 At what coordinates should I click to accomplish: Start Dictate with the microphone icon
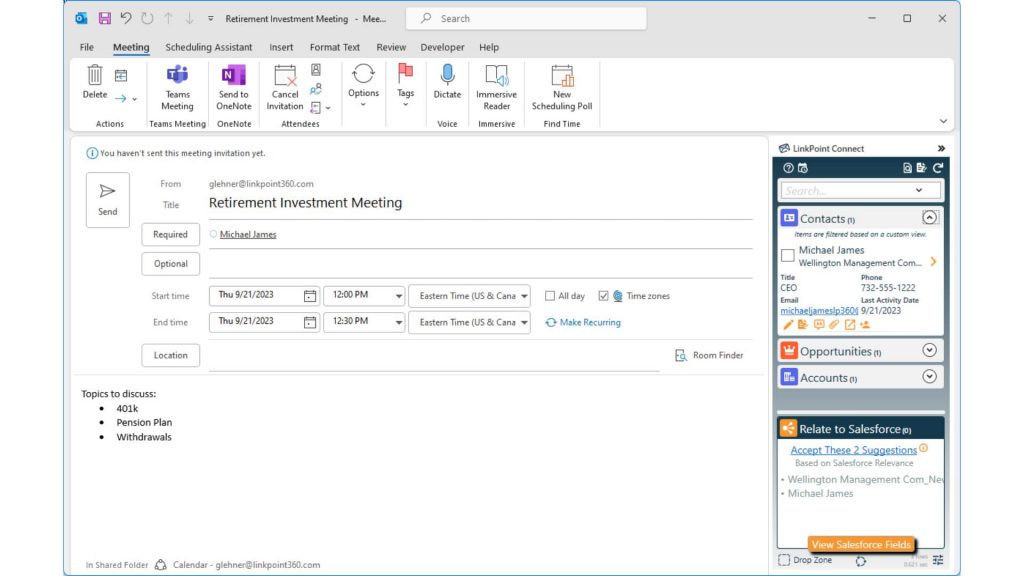[447, 74]
